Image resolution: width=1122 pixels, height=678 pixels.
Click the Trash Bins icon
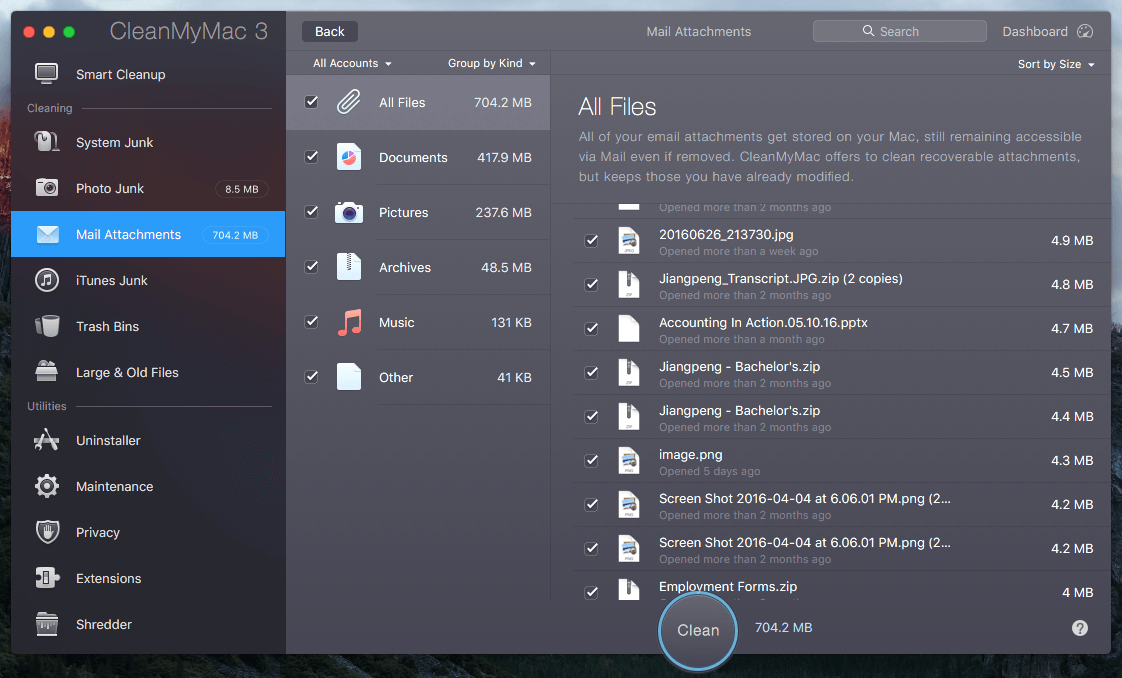(47, 326)
